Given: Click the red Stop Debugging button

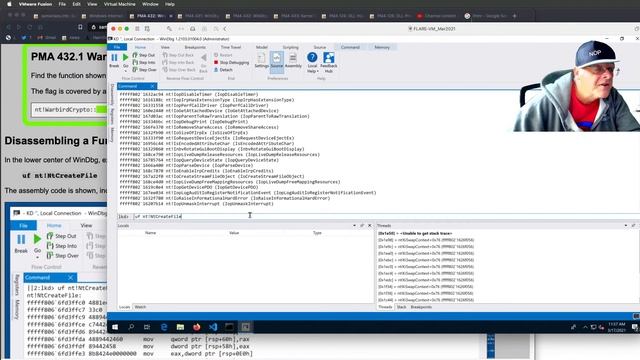Looking at the screenshot, I should tap(231, 62).
